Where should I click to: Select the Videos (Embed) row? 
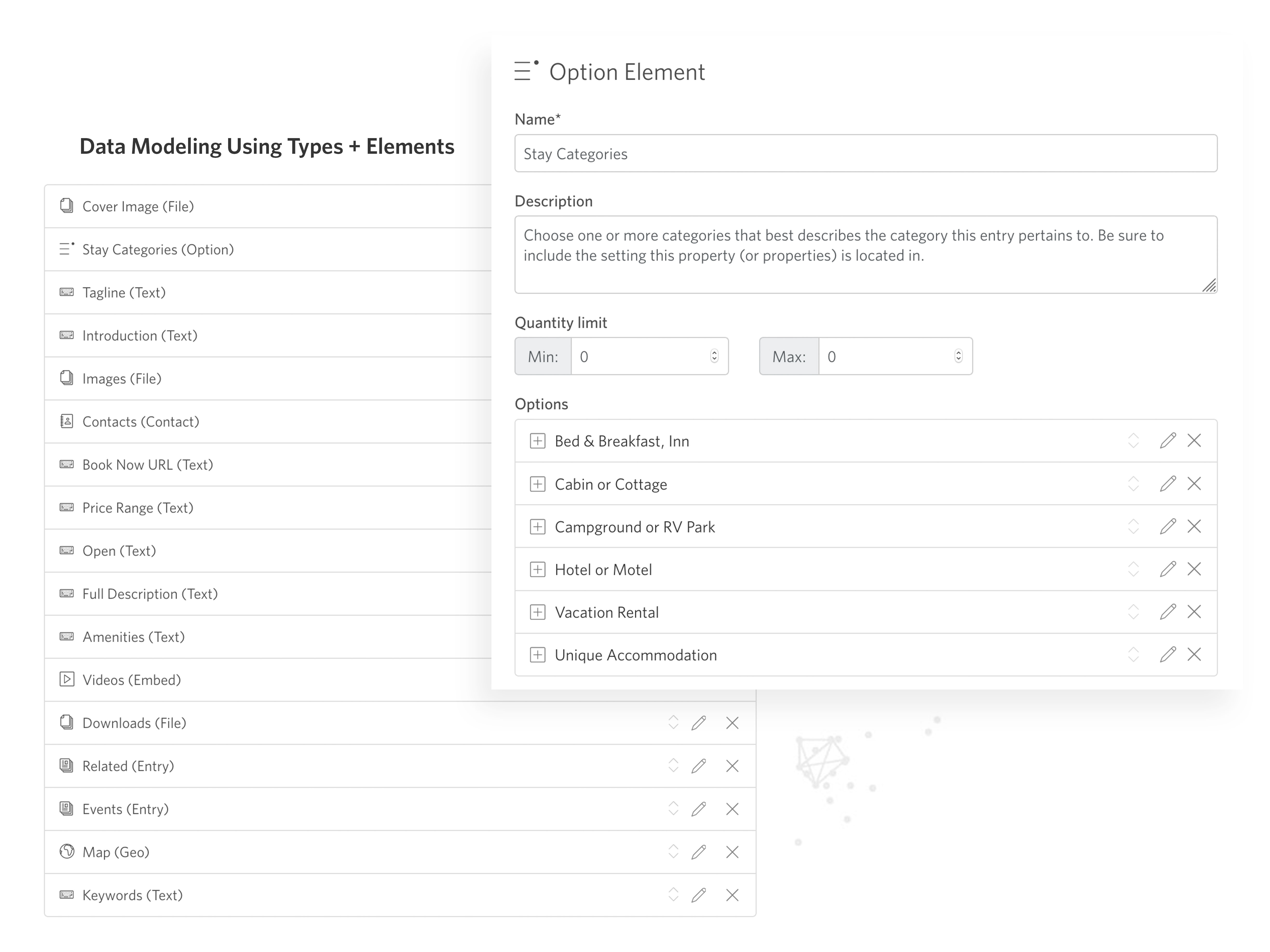point(268,680)
